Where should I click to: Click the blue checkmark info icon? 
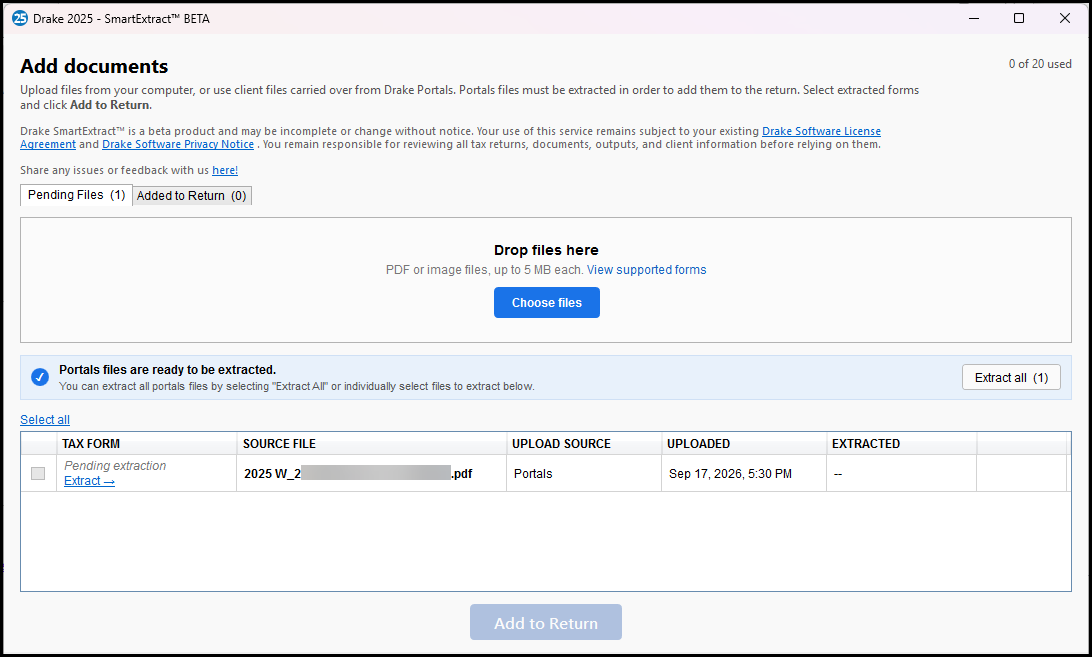pyautogui.click(x=40, y=377)
